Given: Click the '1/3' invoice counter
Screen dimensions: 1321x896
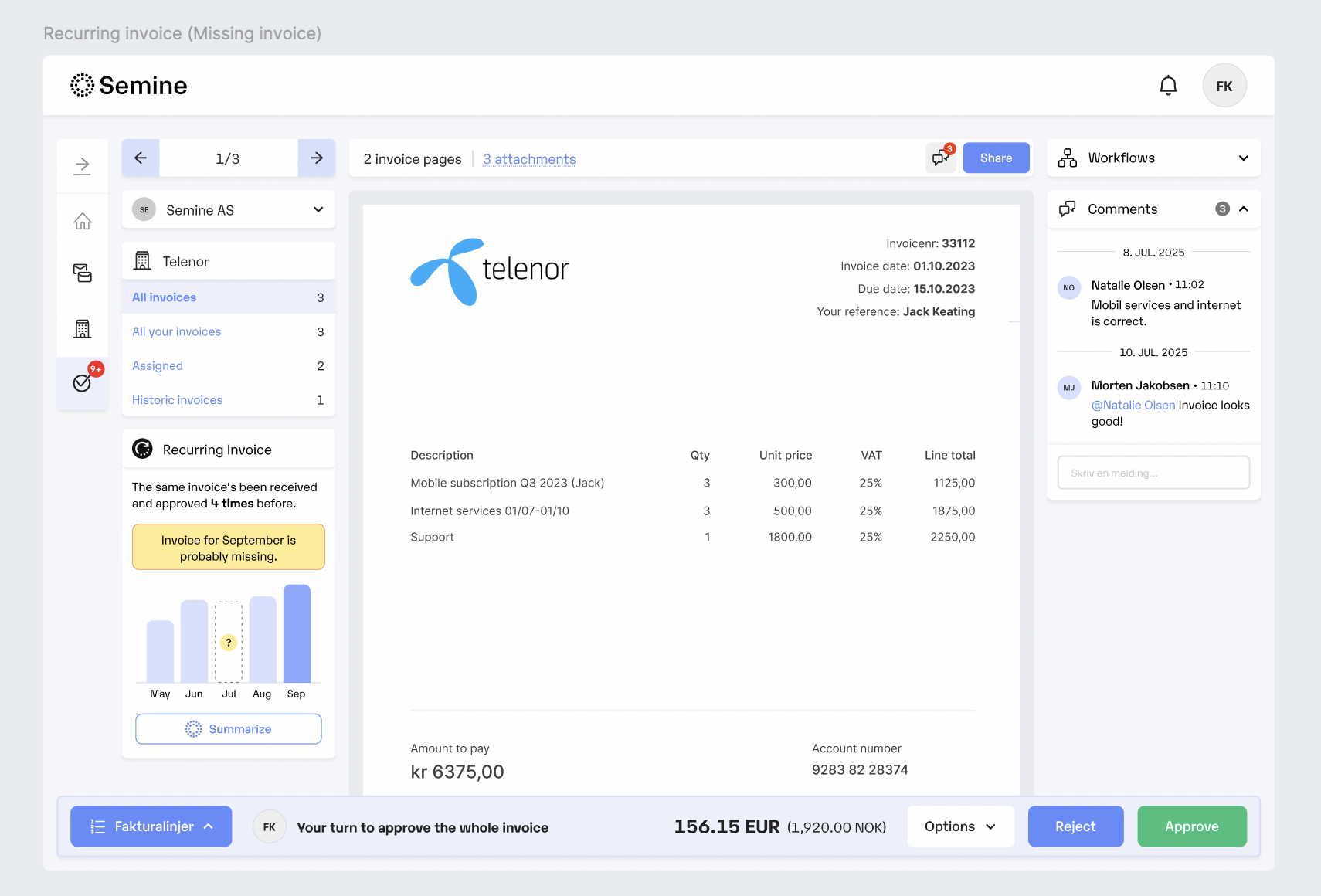Looking at the screenshot, I should [228, 159].
